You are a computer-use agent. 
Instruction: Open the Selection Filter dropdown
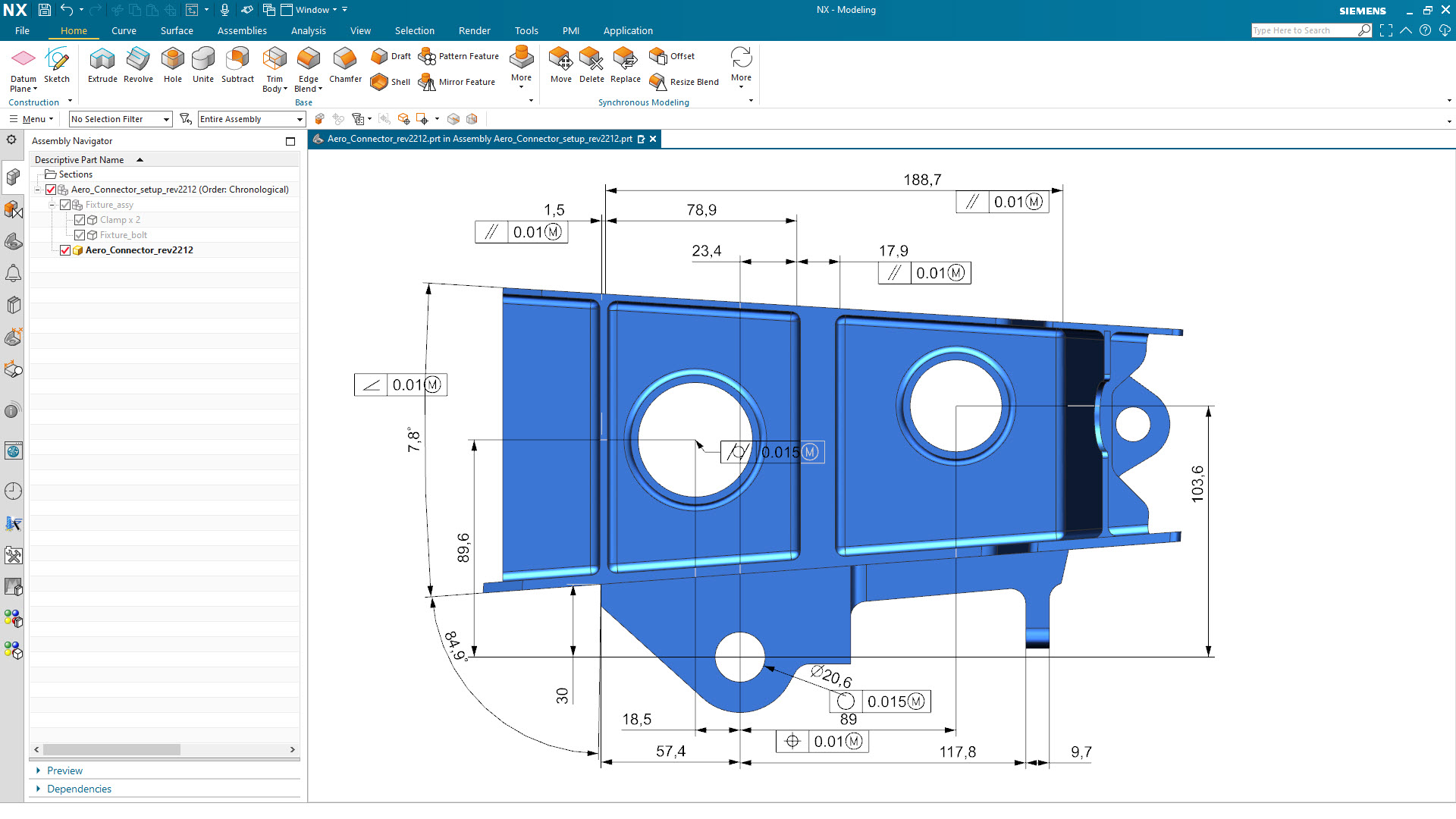pos(165,119)
